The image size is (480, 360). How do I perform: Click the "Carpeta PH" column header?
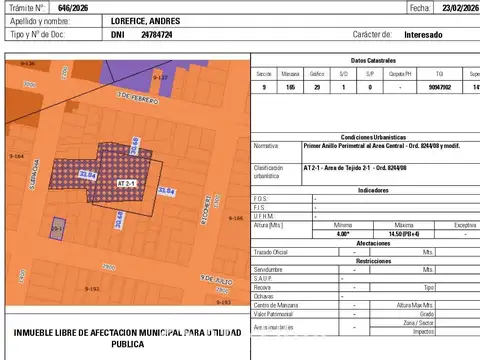[x=400, y=74]
